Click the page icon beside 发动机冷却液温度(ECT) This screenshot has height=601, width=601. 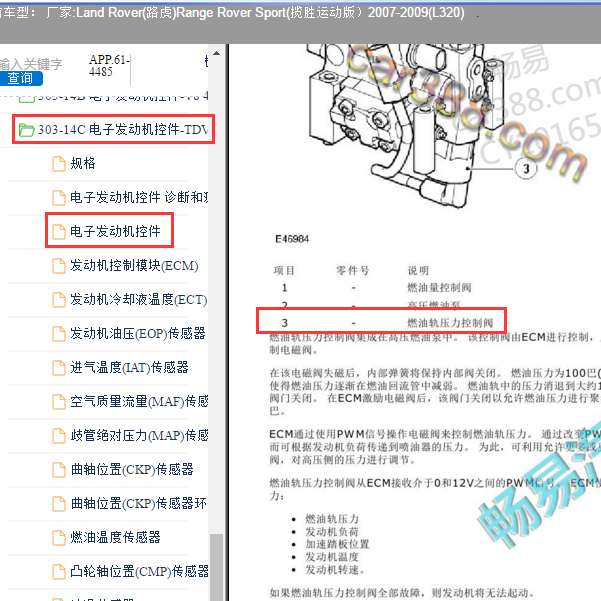pos(59,300)
